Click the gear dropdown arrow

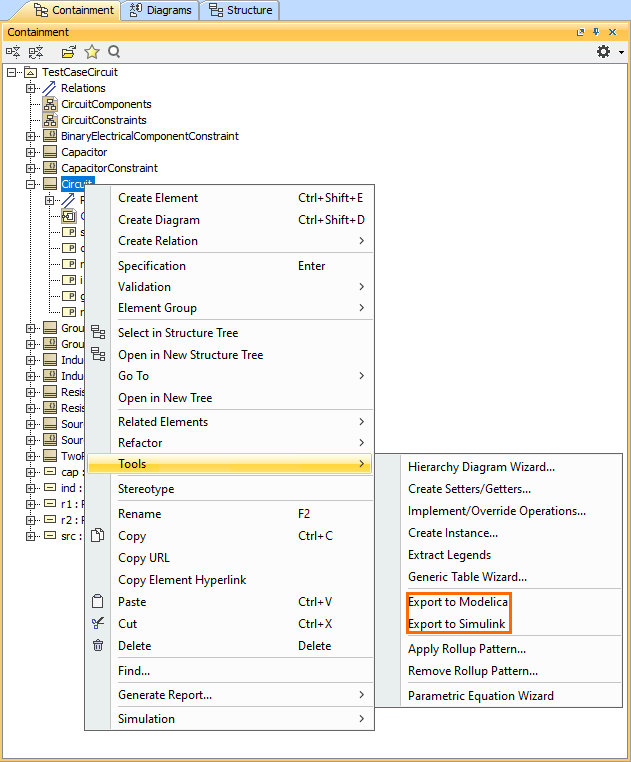click(x=621, y=52)
